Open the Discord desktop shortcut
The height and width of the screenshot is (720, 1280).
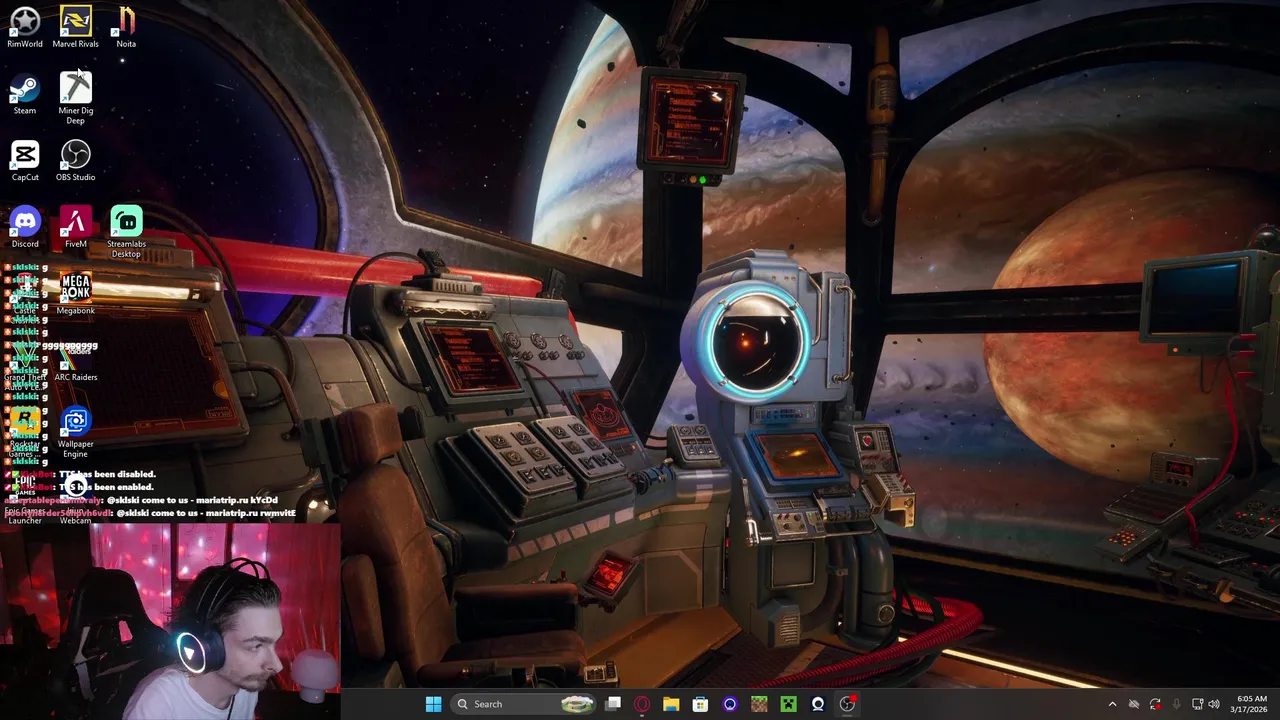(25, 228)
